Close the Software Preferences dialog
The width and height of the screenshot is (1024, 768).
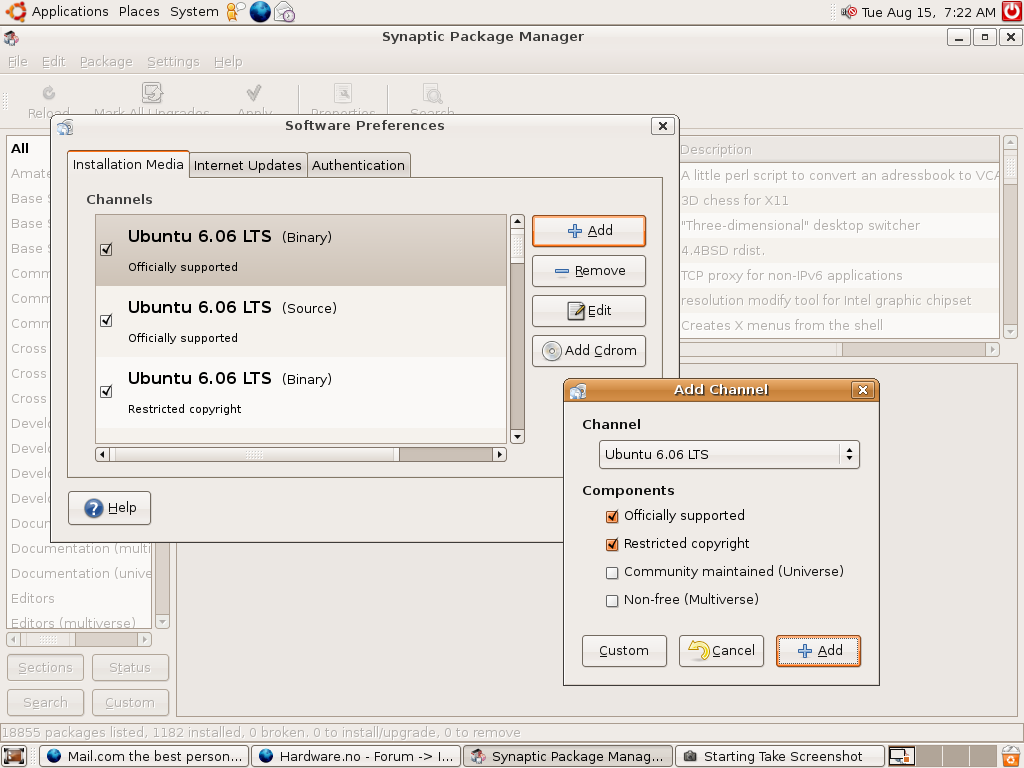[x=662, y=126]
